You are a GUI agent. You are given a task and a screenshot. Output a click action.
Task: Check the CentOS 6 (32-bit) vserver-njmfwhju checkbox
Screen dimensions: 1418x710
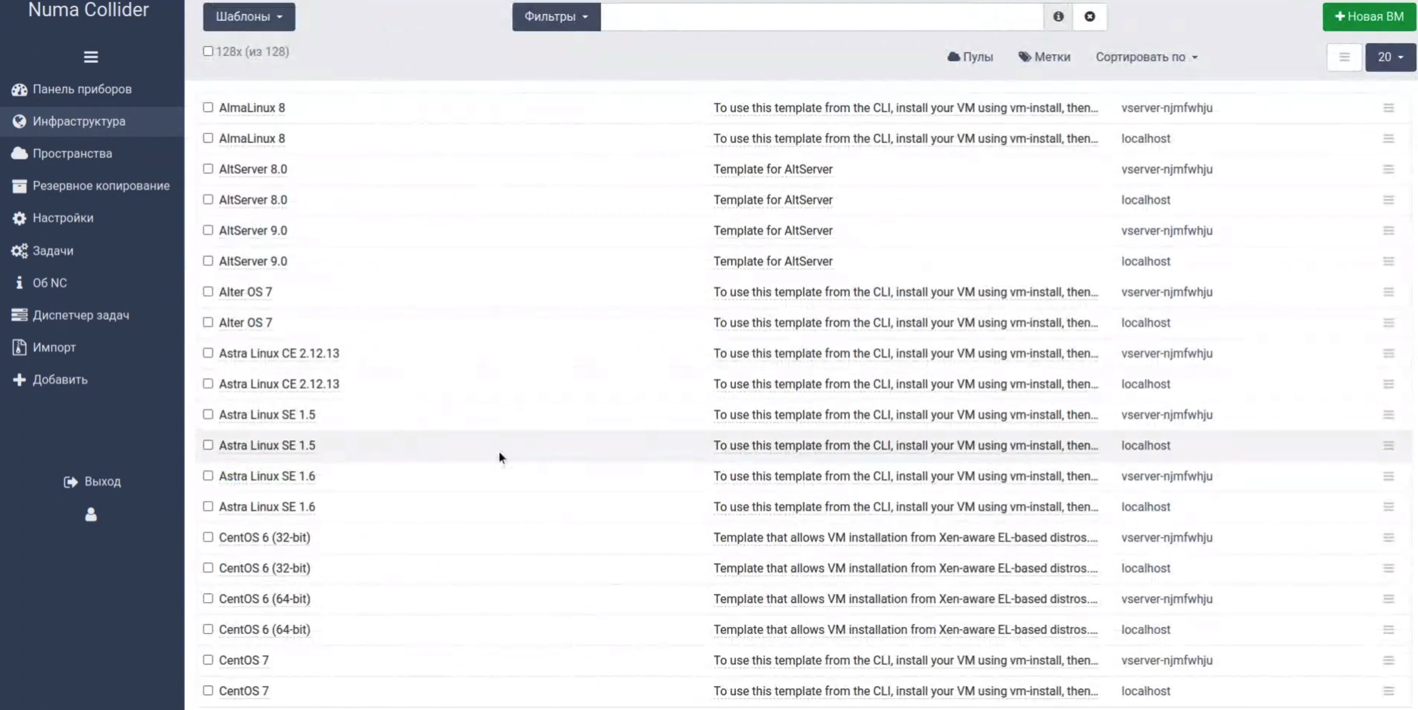click(x=208, y=537)
